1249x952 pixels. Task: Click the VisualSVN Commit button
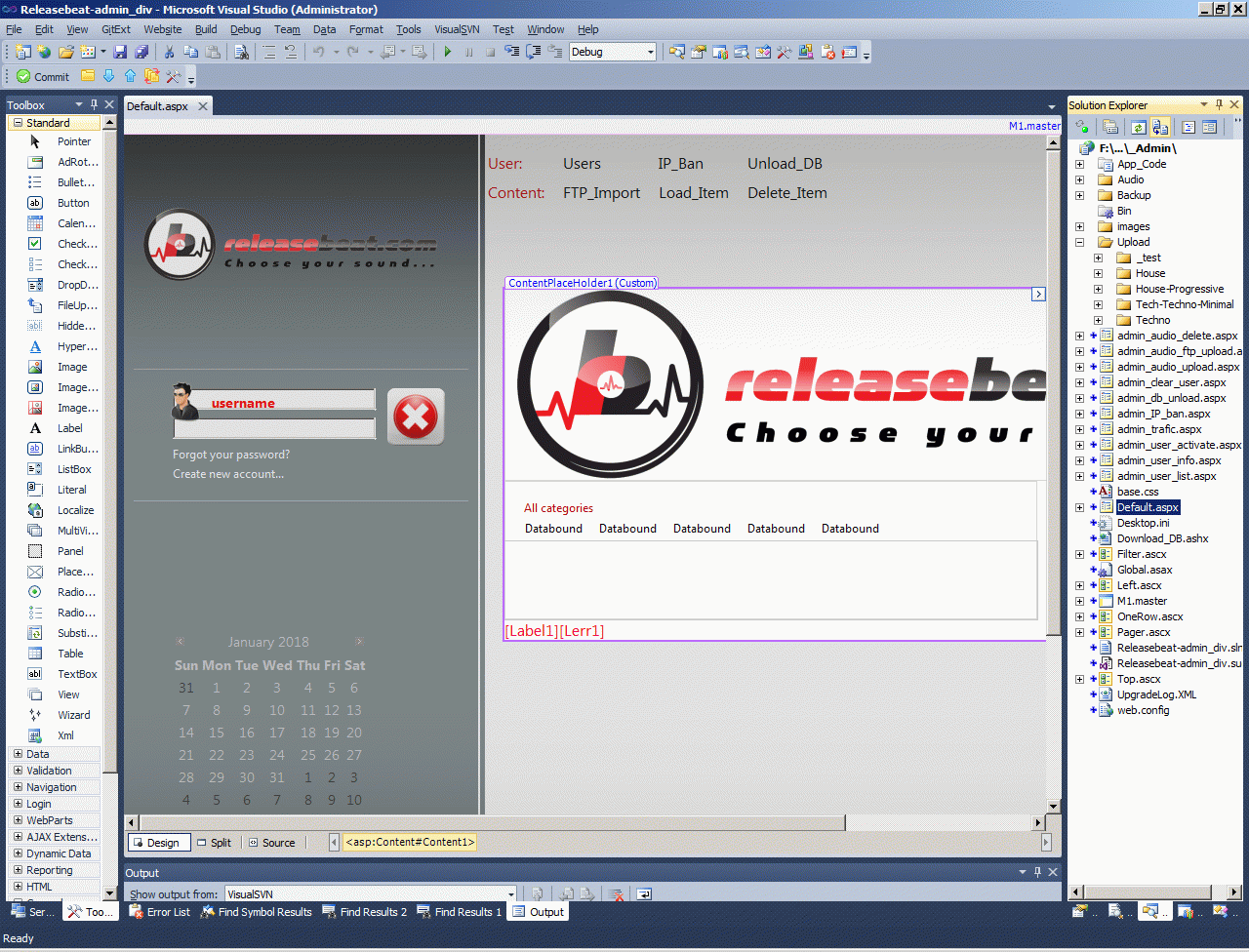pyautogui.click(x=43, y=76)
